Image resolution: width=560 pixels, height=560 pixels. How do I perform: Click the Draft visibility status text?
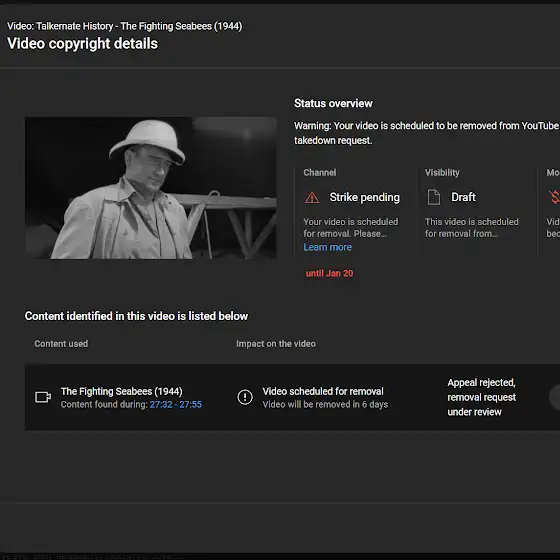pyautogui.click(x=463, y=197)
